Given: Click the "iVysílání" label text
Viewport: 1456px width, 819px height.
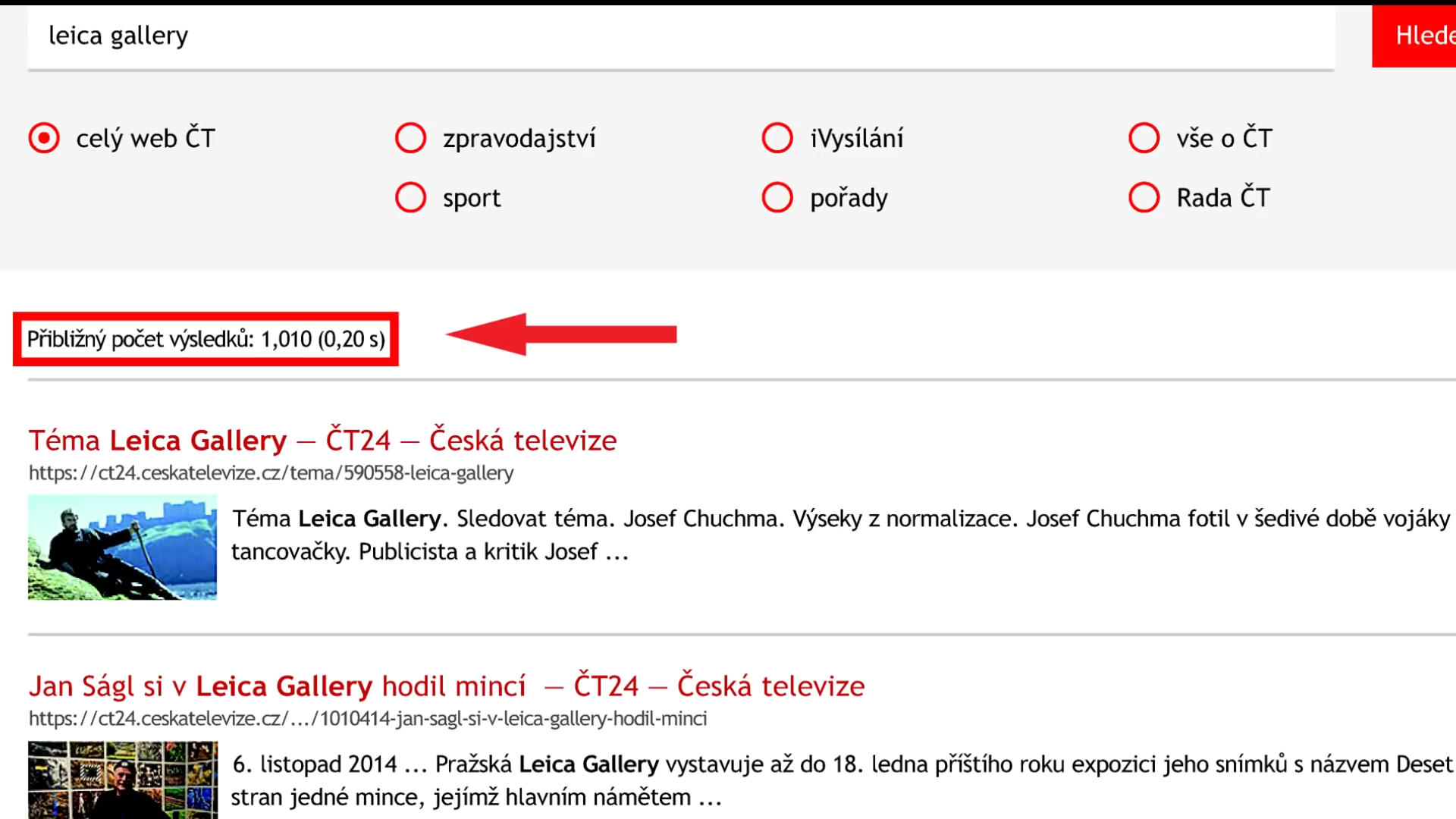Looking at the screenshot, I should [857, 139].
